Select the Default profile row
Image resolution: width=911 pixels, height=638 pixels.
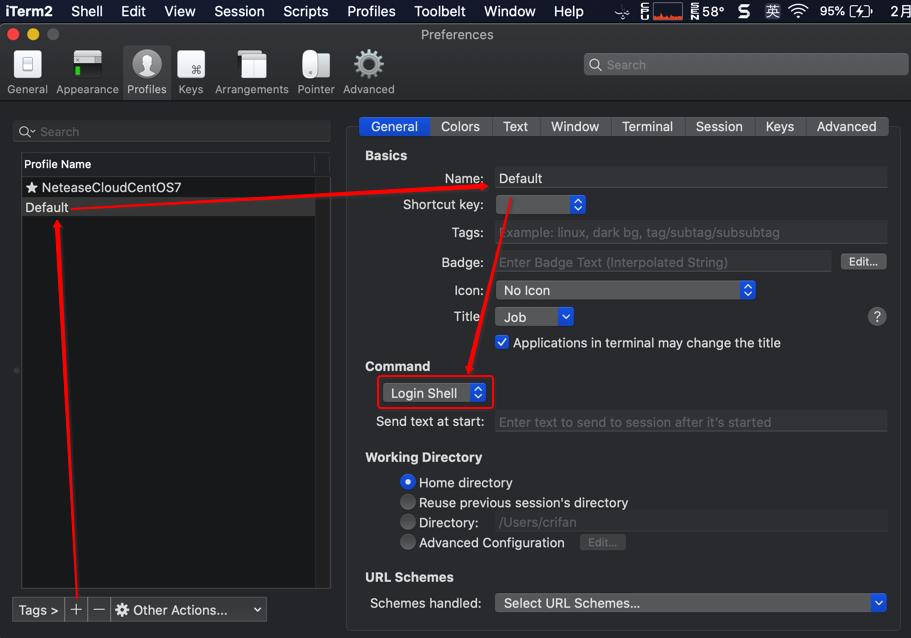168,207
